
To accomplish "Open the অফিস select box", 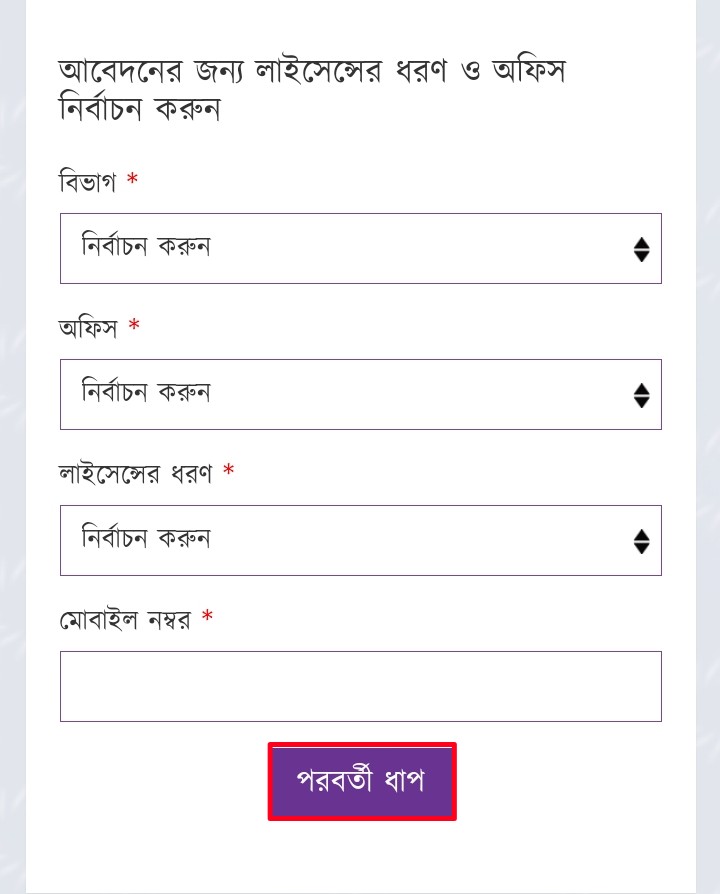I will pos(361,395).
